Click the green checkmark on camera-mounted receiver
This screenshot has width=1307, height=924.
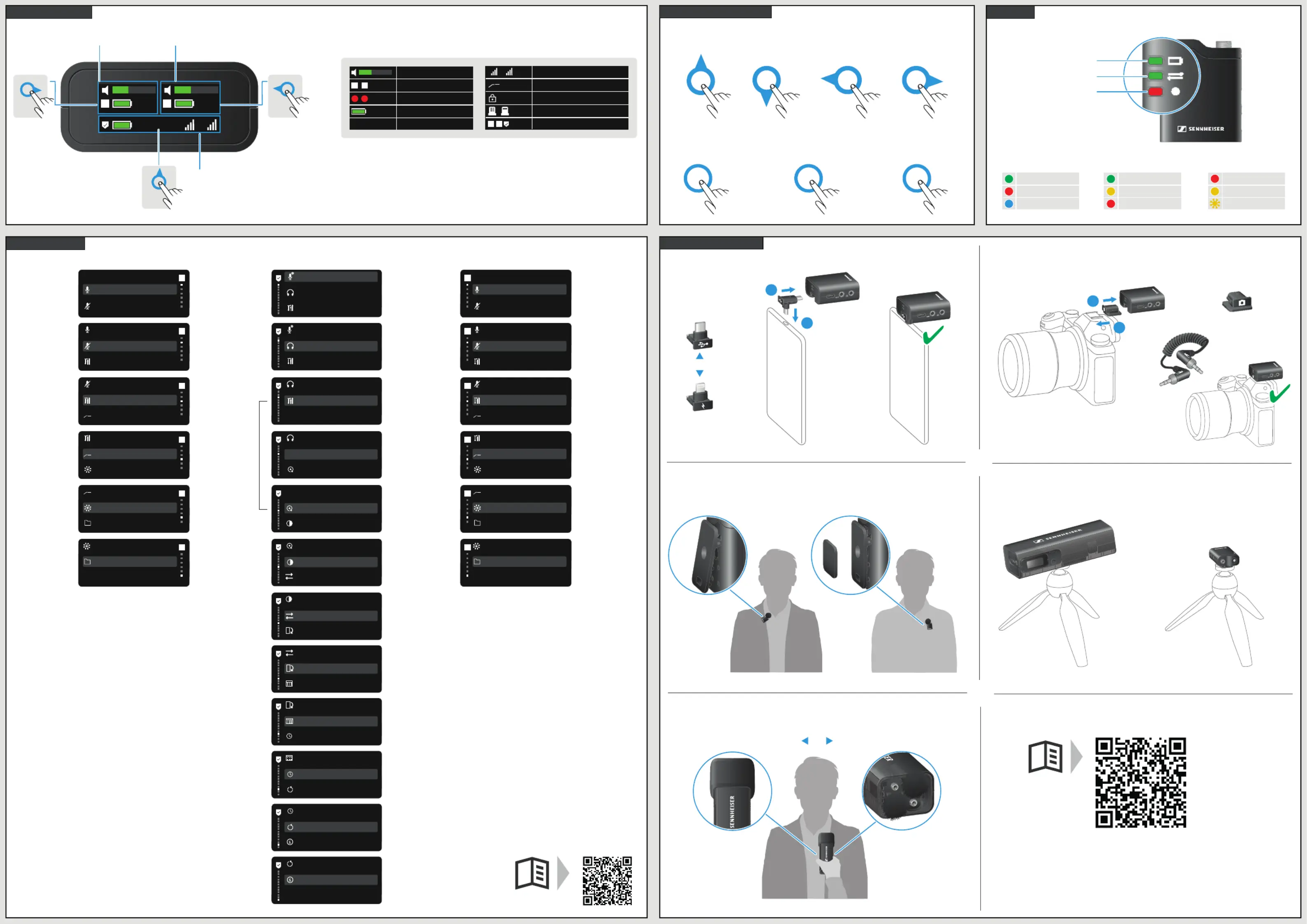(x=1280, y=393)
